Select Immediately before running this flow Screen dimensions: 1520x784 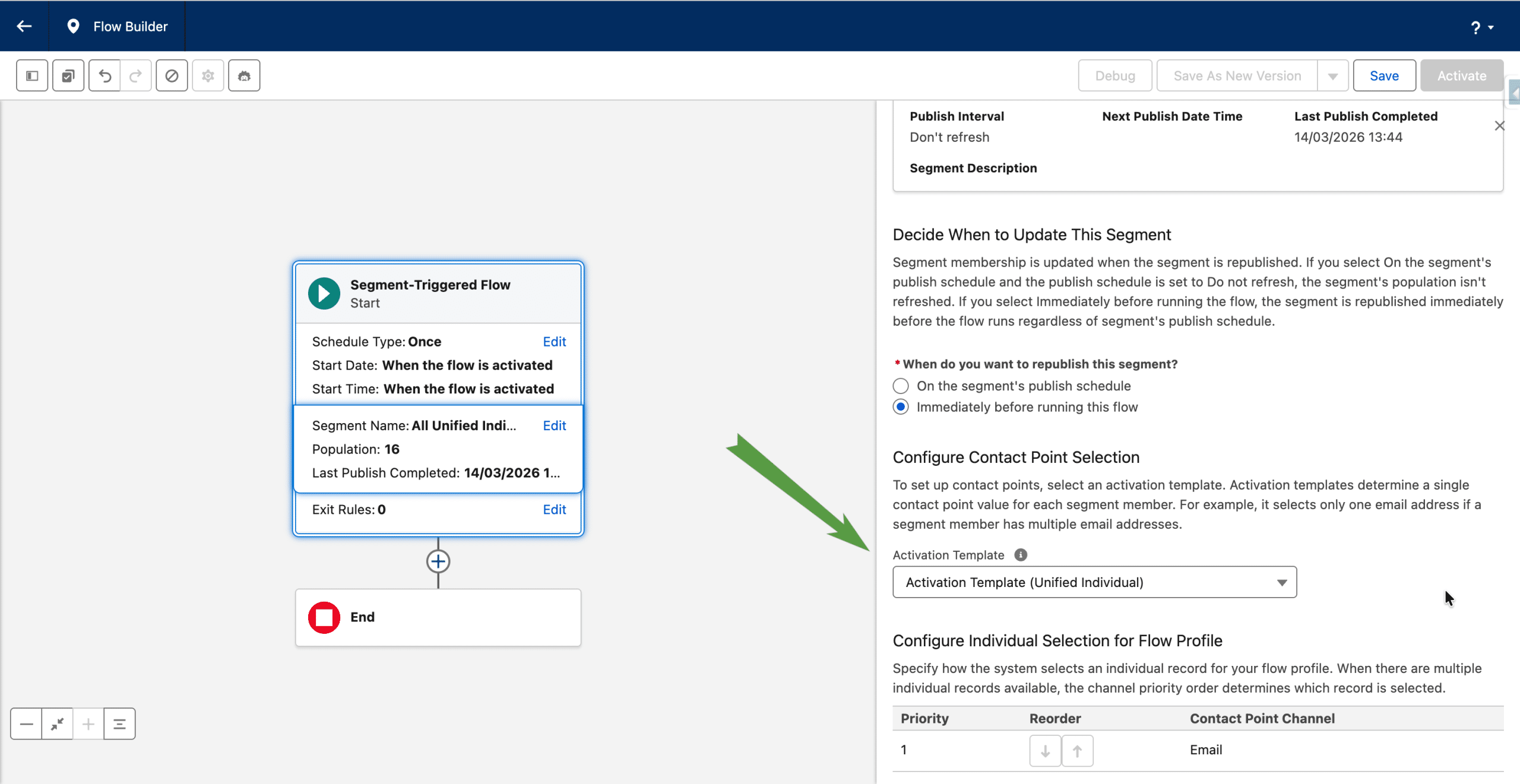pos(901,407)
